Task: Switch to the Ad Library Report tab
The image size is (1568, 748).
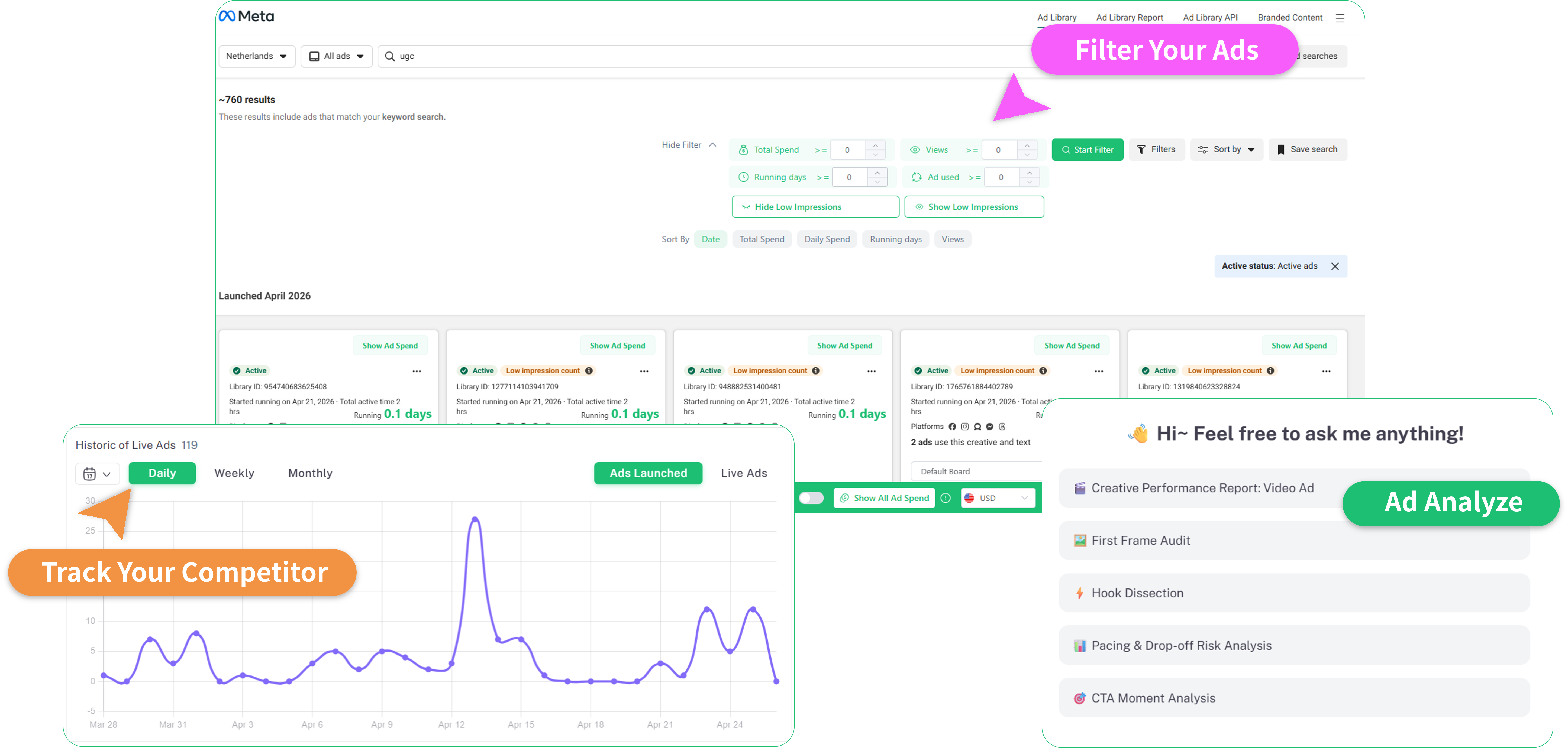Action: click(x=1129, y=17)
